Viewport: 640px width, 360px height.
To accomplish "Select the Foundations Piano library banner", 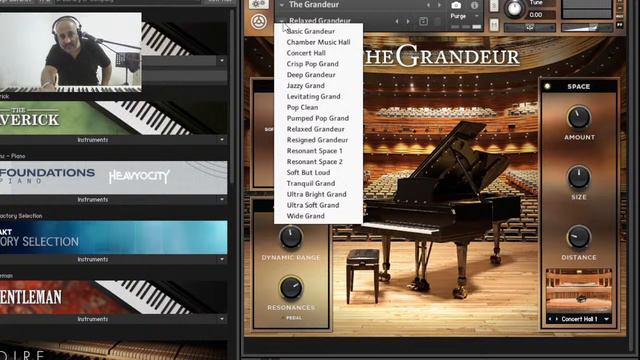I will click(x=113, y=178).
